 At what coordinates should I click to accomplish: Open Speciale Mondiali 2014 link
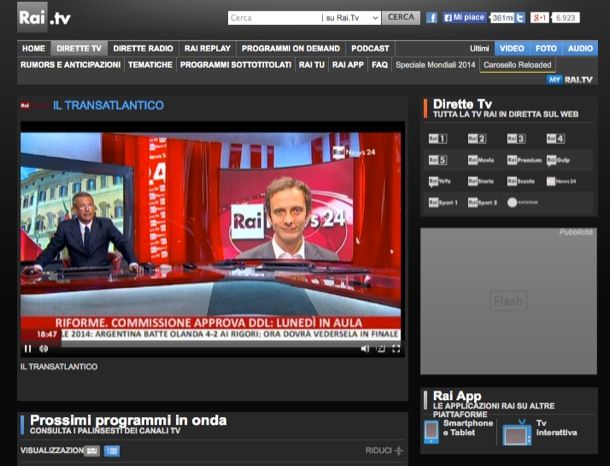coord(435,65)
